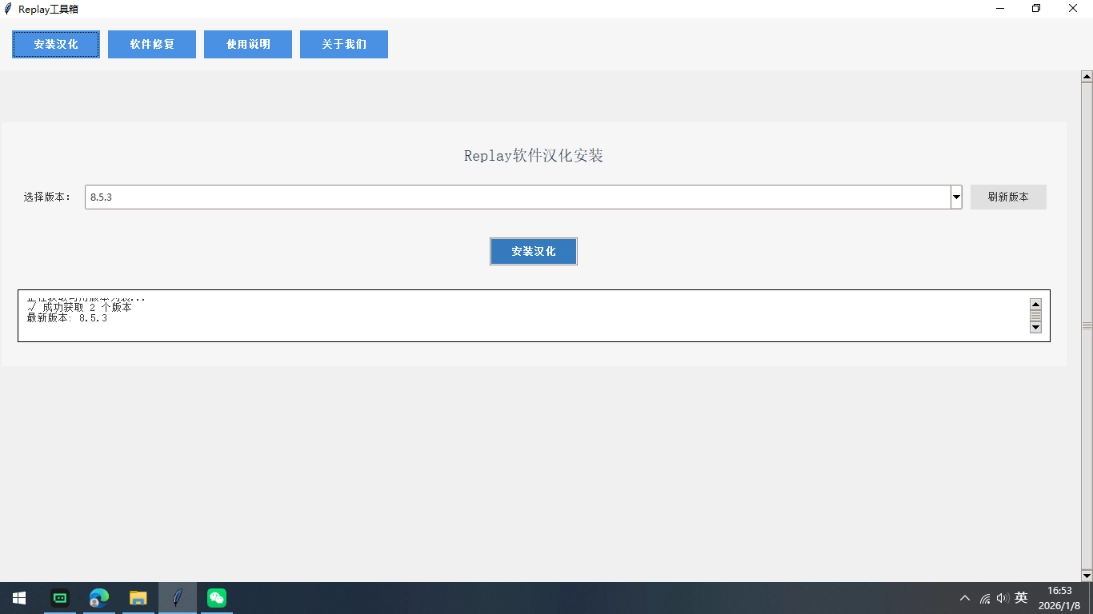Click the Replay toolbox feather taskbar icon
Viewport: 1093px width, 614px height.
[177, 598]
